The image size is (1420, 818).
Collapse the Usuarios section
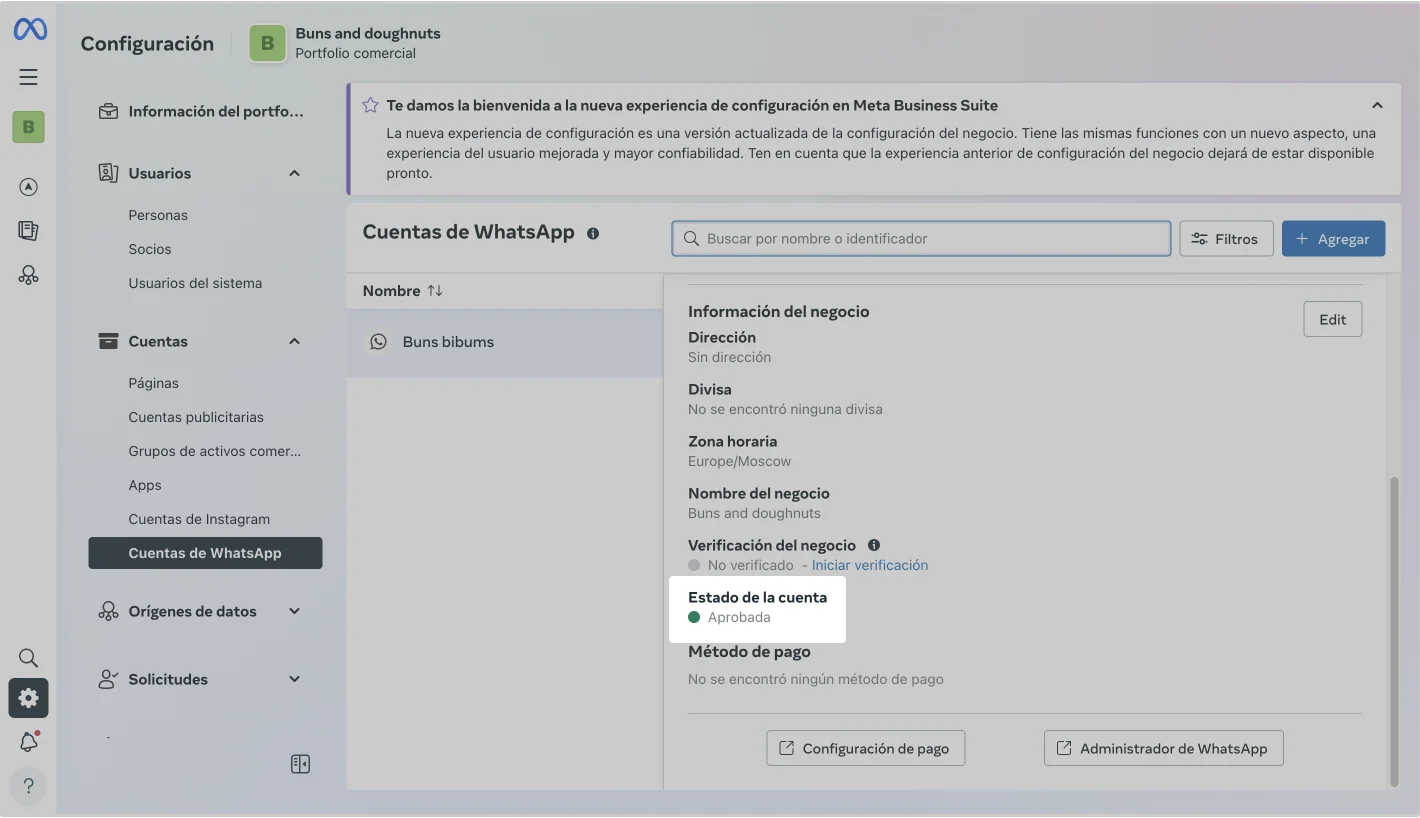point(294,173)
